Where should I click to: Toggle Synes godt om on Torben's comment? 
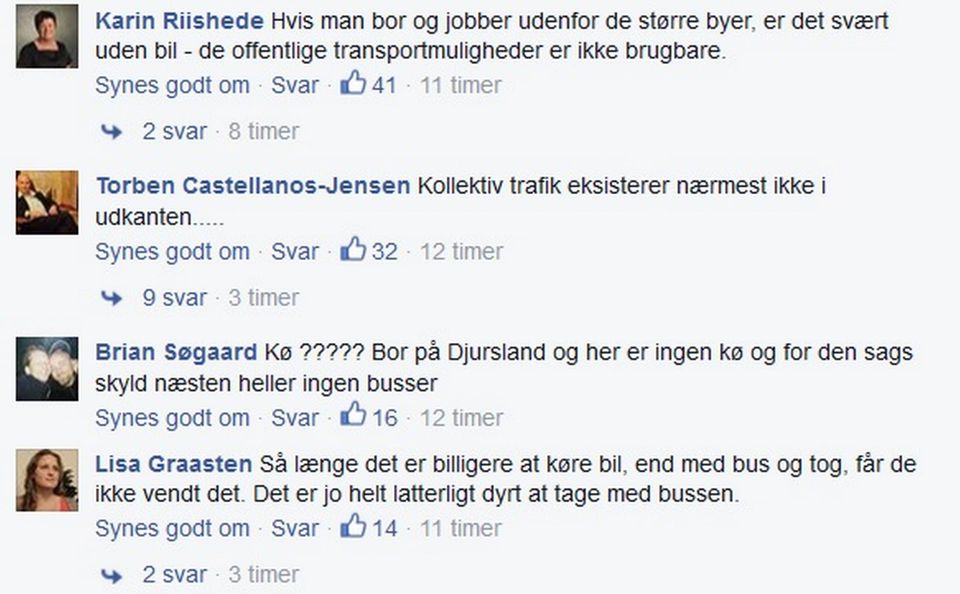click(x=172, y=251)
